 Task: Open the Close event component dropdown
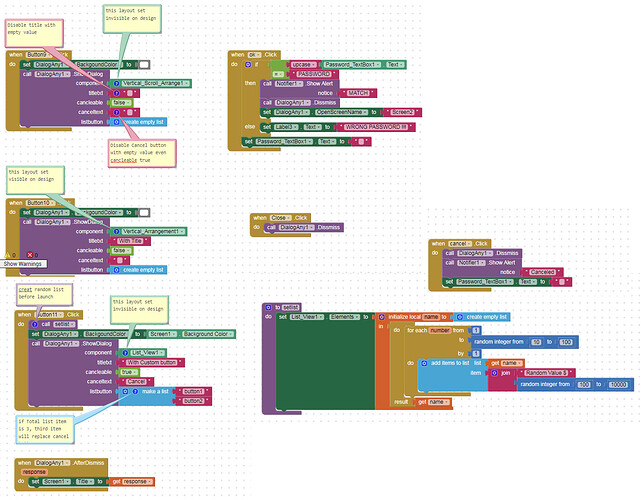(x=280, y=218)
